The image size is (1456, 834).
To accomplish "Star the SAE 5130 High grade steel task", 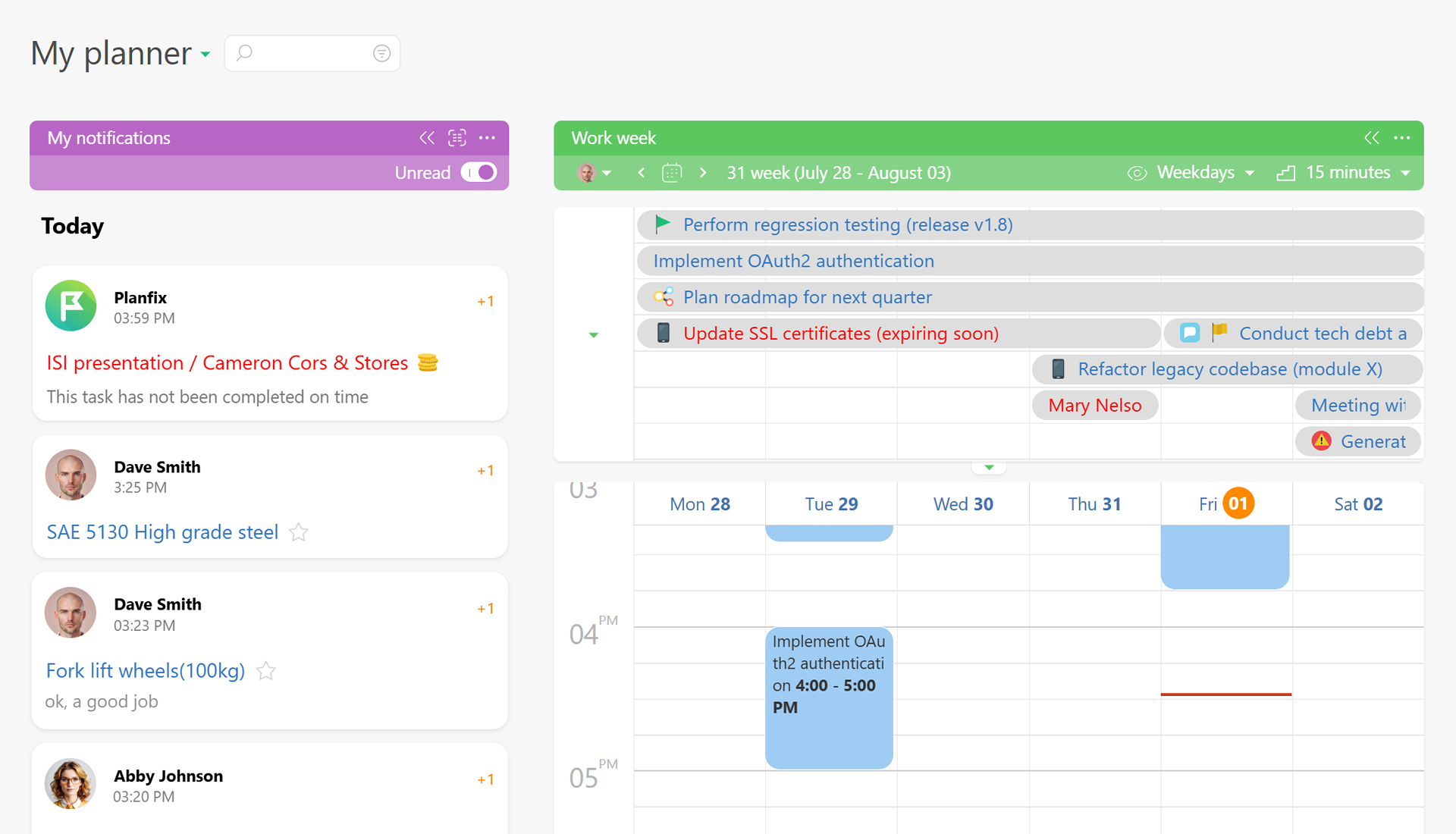I will coord(298,532).
